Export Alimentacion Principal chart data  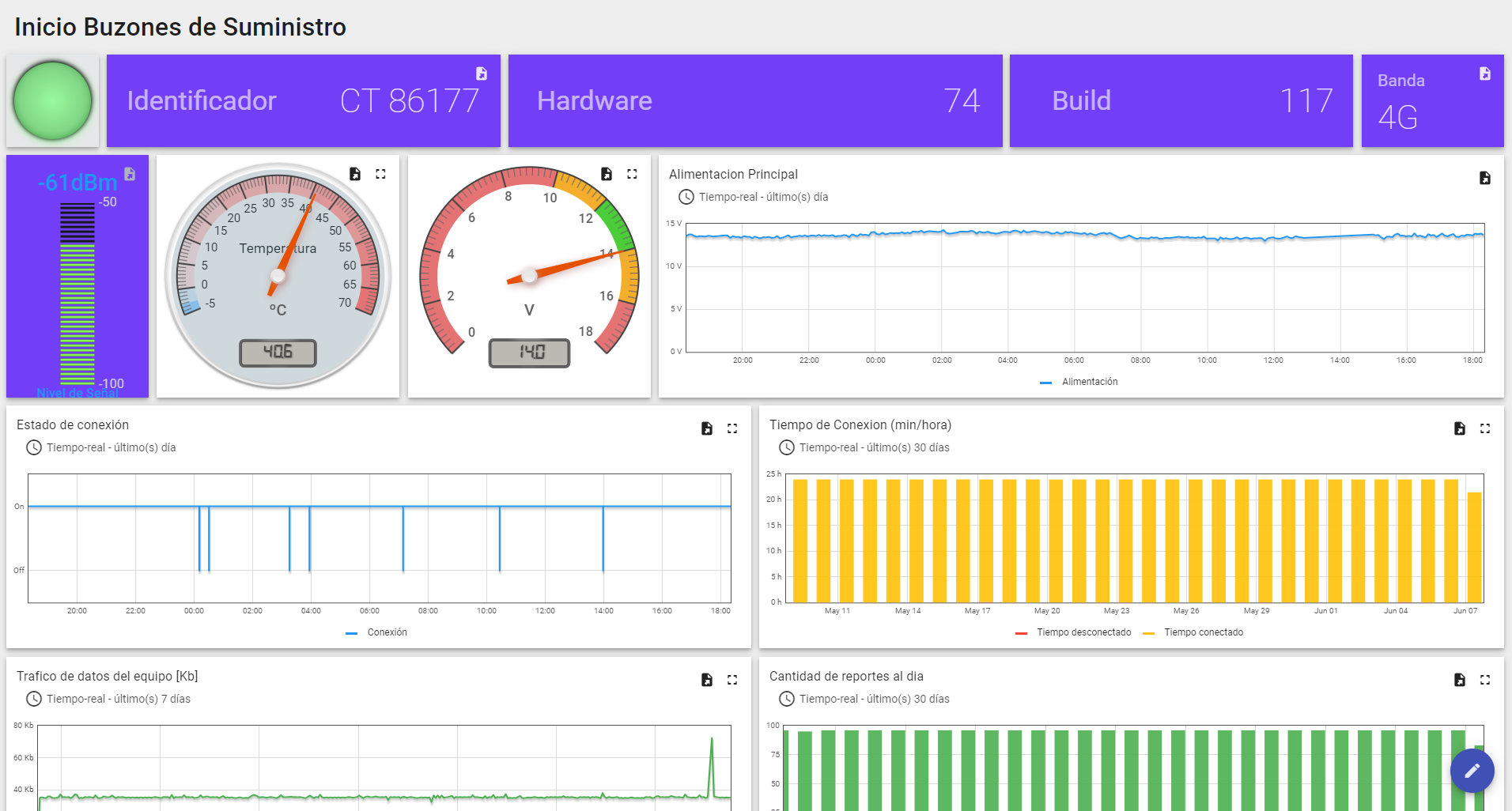[x=1484, y=178]
